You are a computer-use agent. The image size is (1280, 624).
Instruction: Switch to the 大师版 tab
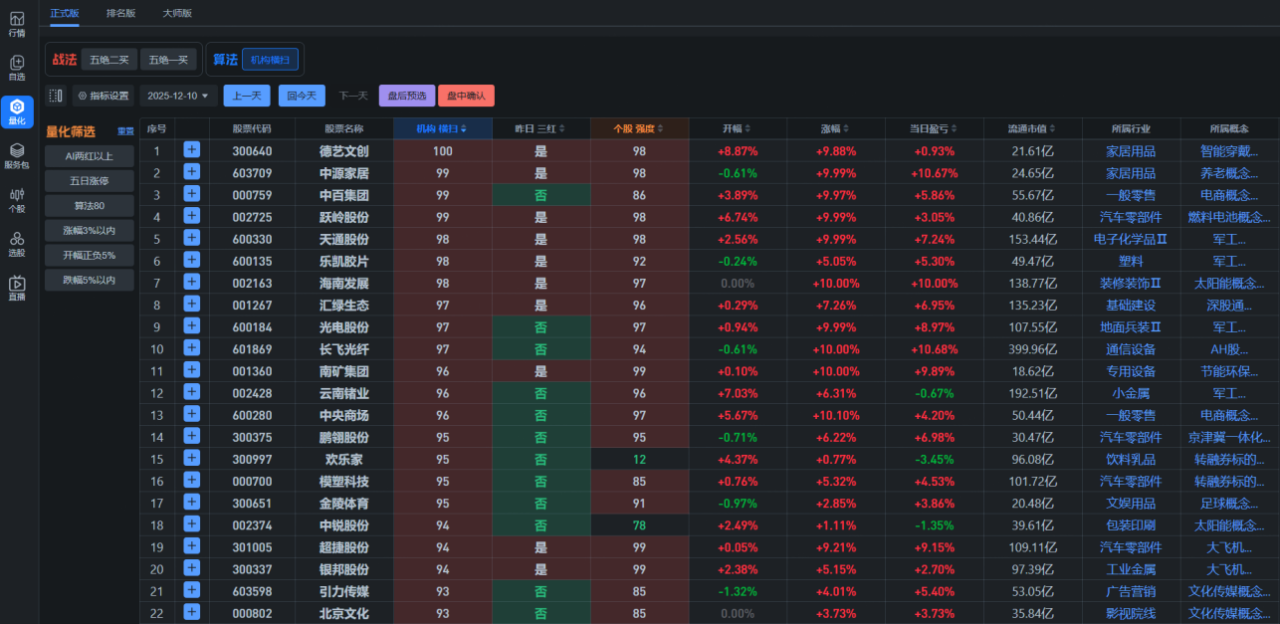click(177, 13)
